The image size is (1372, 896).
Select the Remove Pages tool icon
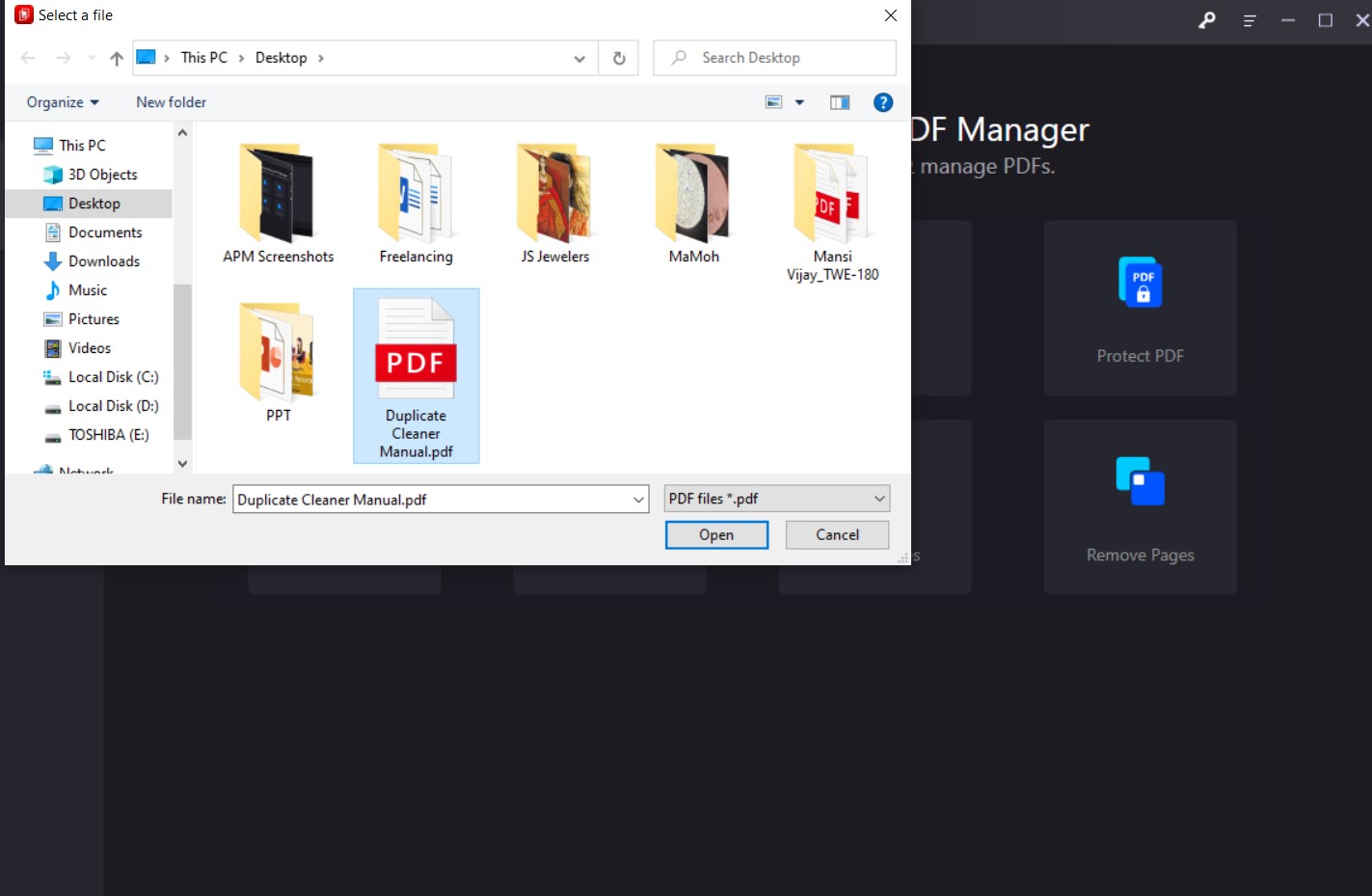pyautogui.click(x=1140, y=481)
